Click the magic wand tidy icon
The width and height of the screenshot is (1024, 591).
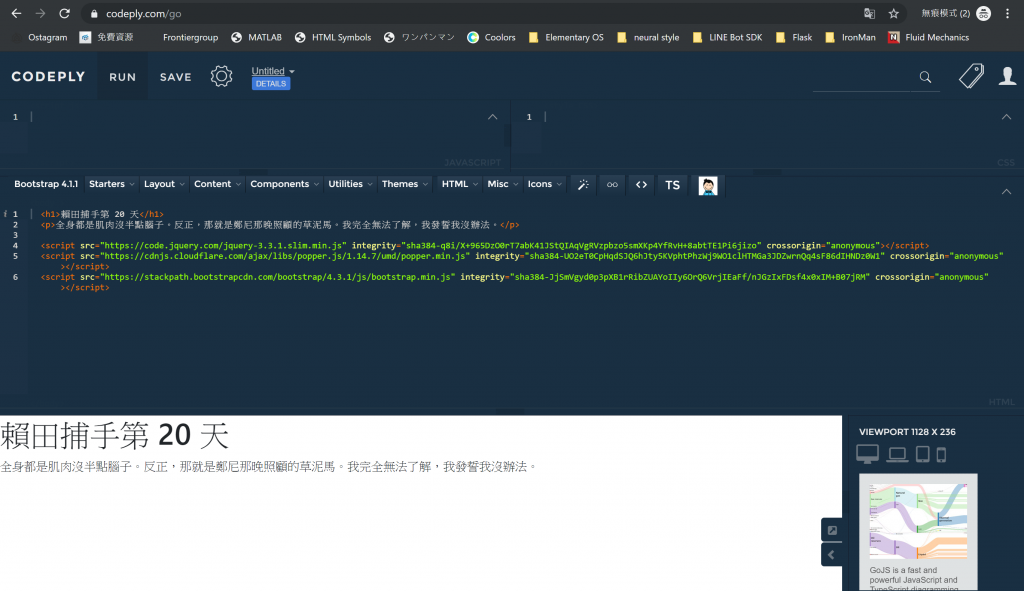583,185
